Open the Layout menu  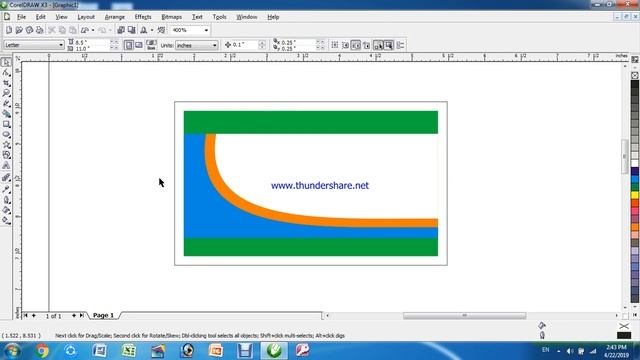[x=86, y=17]
